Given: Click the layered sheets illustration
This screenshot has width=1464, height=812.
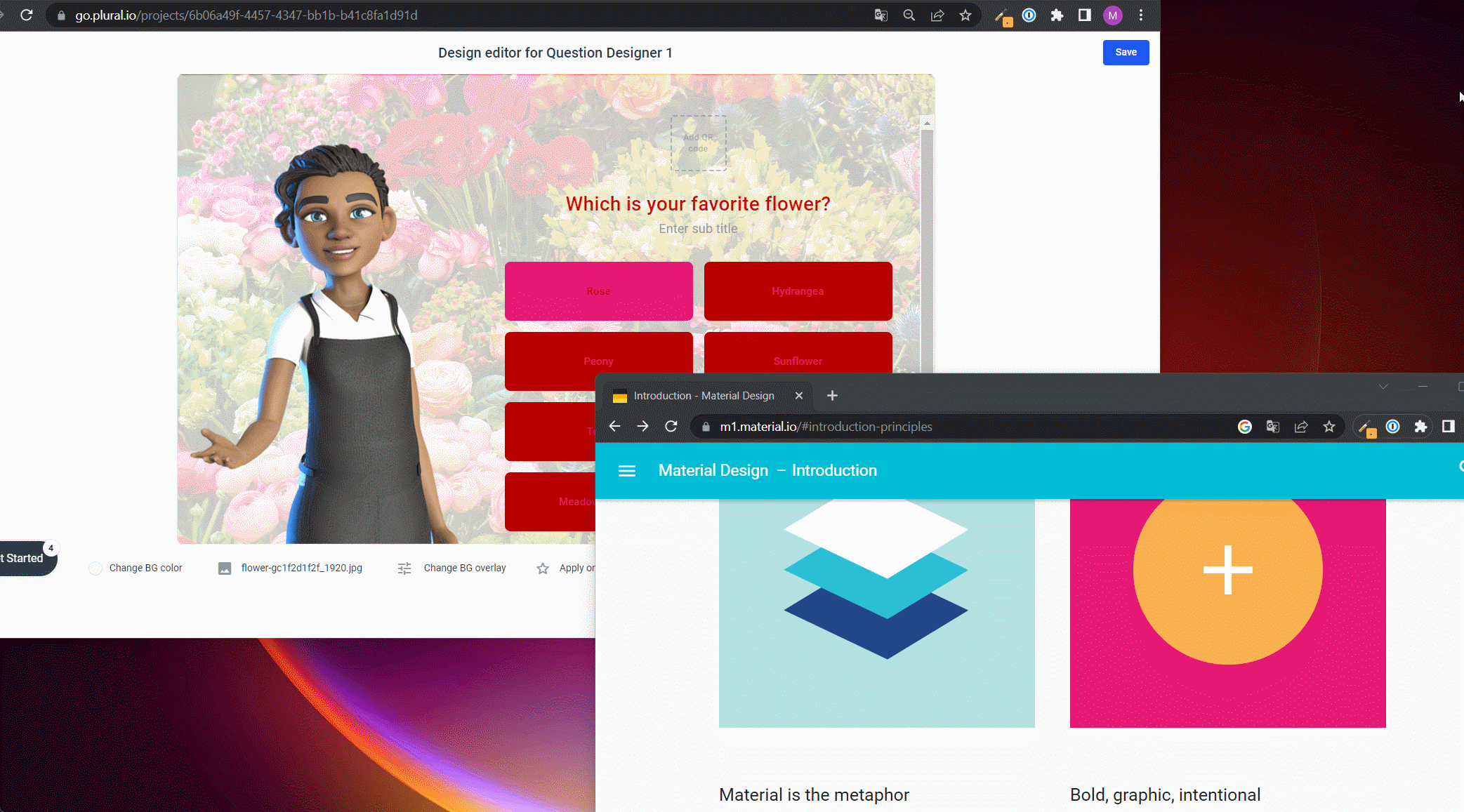Looking at the screenshot, I should click(x=876, y=580).
